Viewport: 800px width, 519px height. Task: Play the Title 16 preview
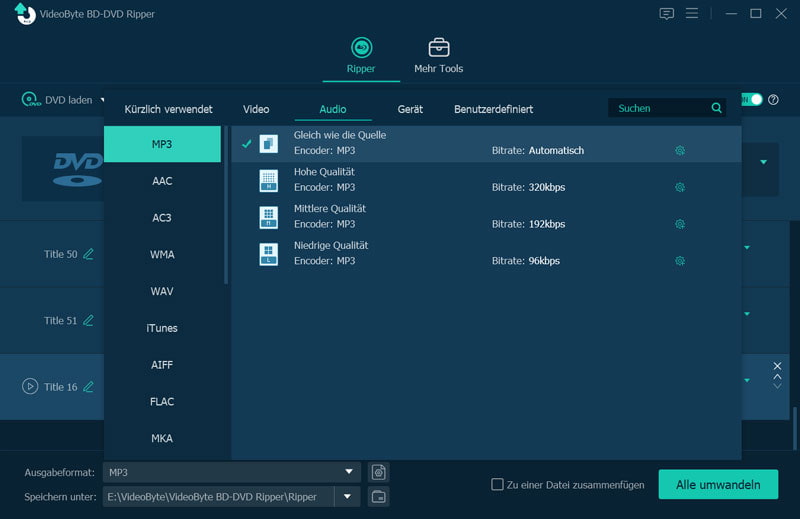click(30, 386)
